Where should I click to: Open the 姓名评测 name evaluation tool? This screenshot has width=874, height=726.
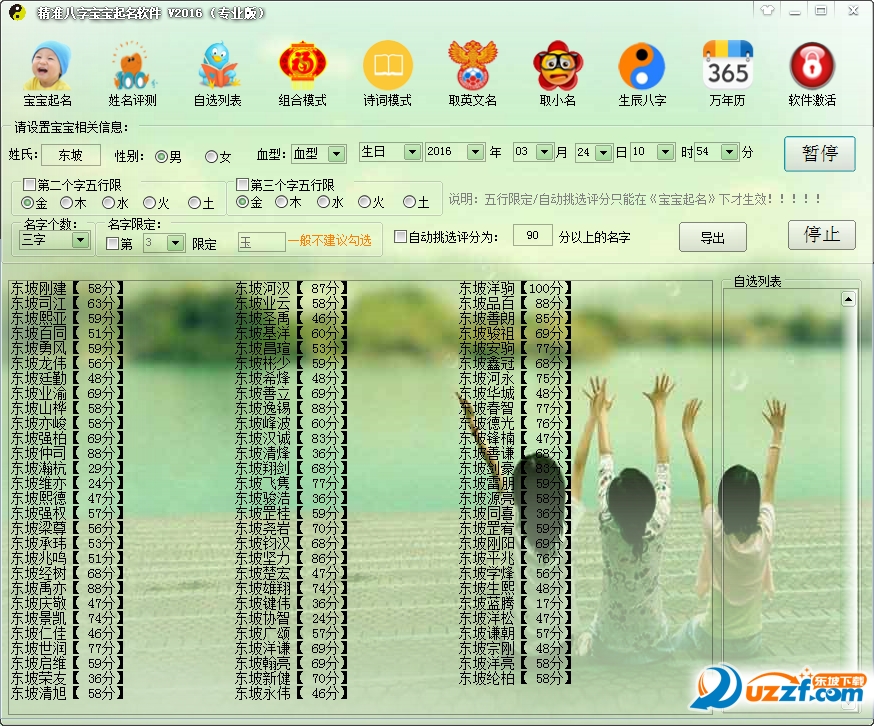pyautogui.click(x=132, y=73)
